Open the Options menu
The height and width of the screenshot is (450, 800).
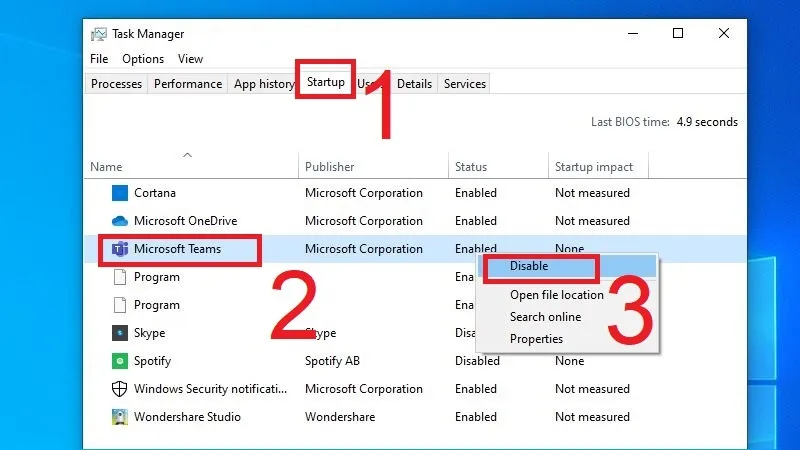click(x=143, y=59)
